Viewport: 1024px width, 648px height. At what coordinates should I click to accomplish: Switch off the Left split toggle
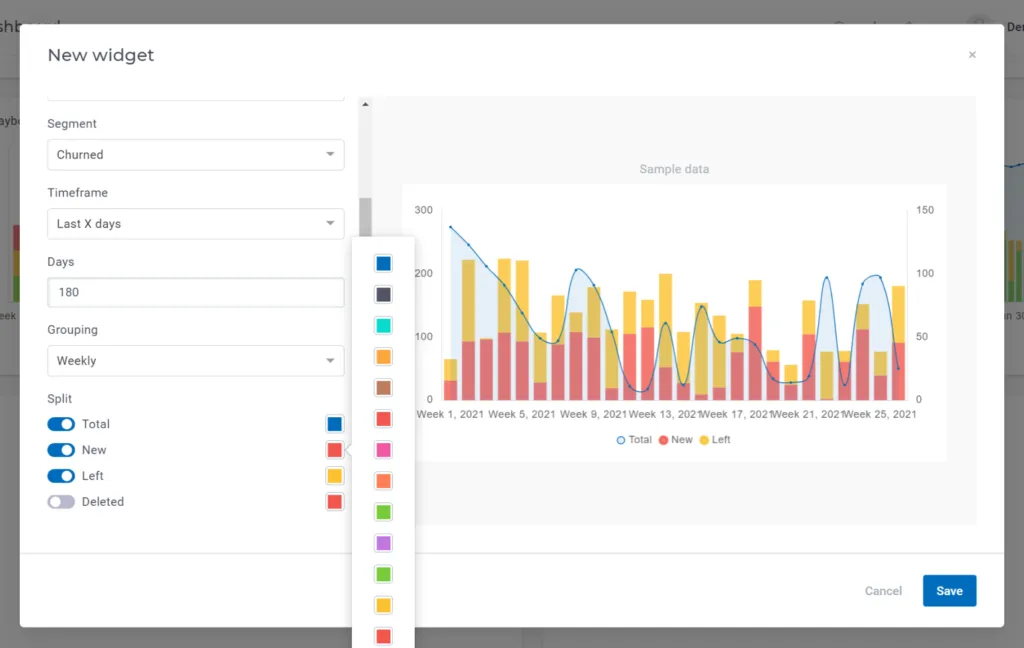[61, 476]
